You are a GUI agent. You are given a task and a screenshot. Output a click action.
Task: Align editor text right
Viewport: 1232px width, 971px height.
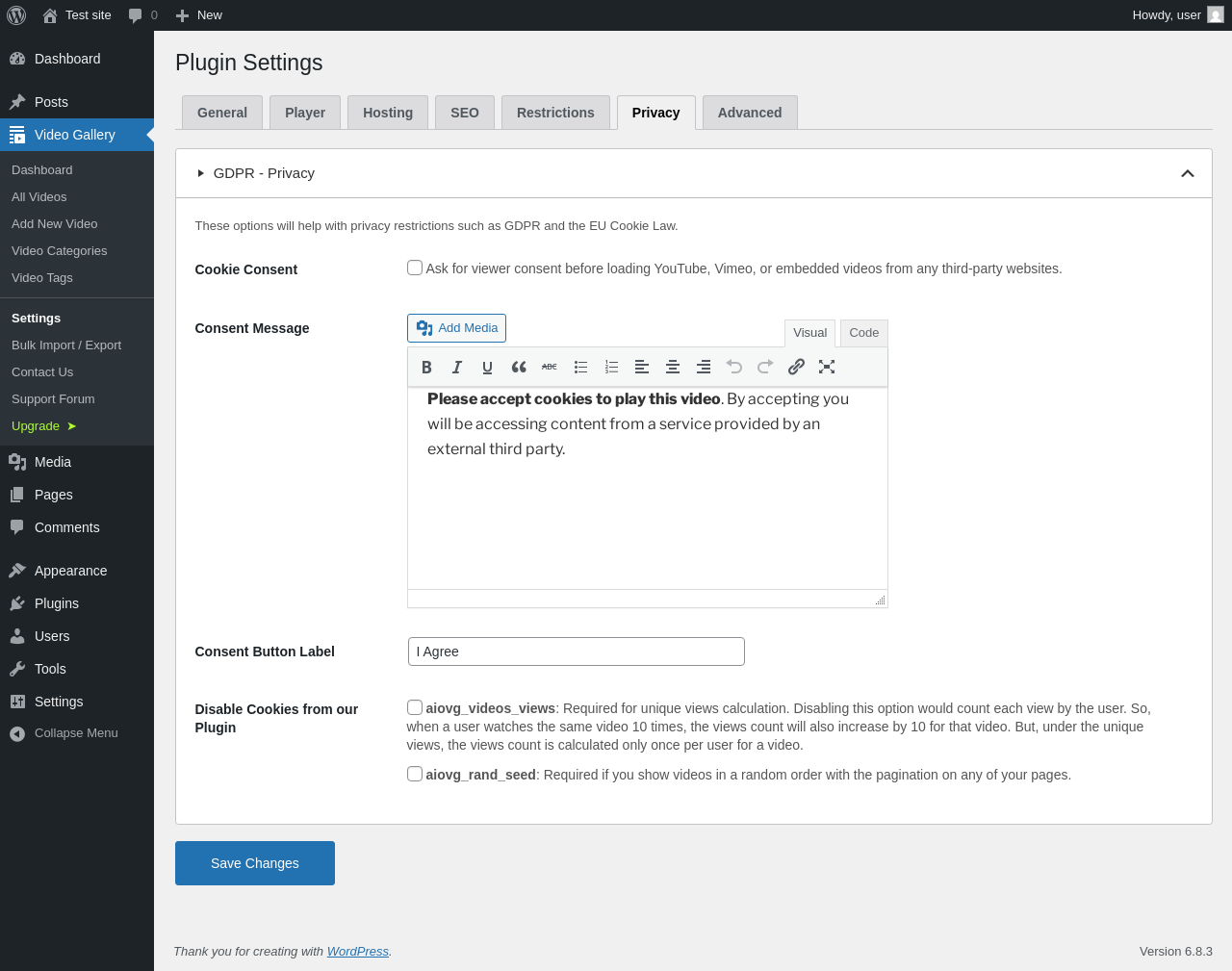pos(704,367)
